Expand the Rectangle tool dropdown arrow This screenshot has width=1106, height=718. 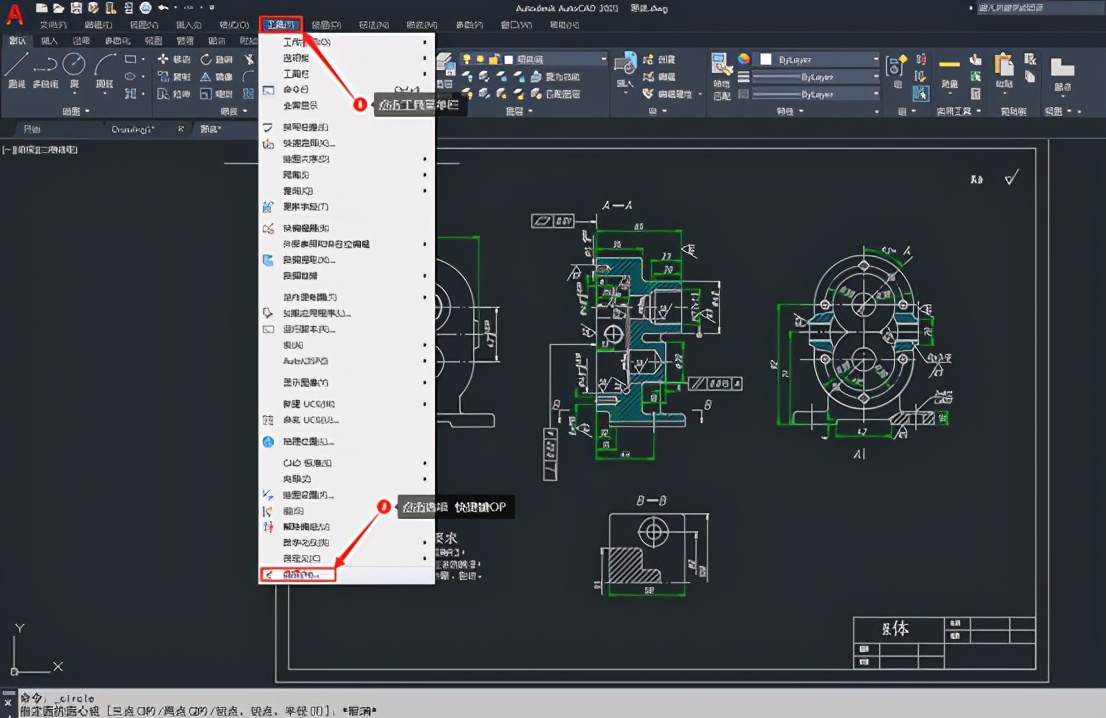(x=144, y=59)
